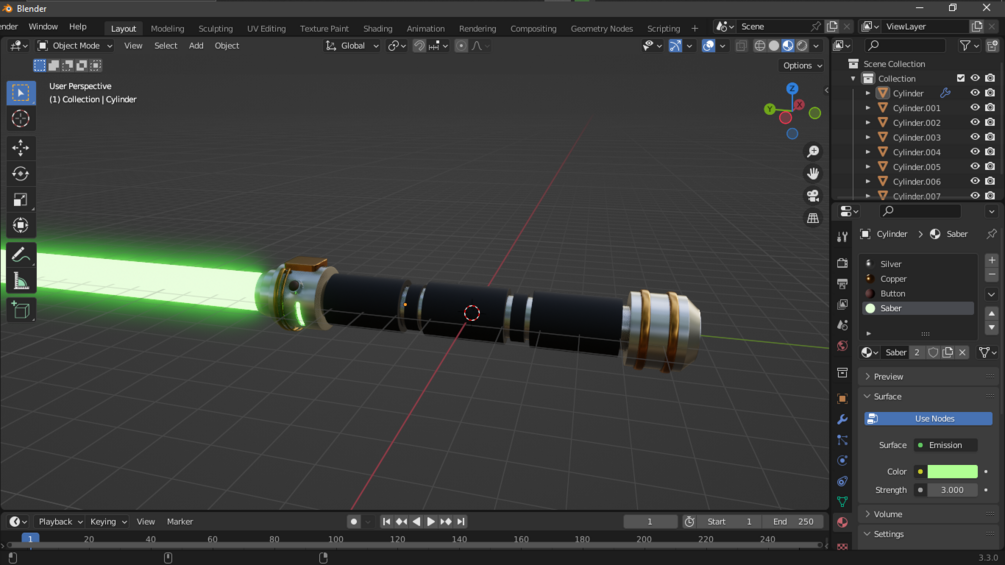Expand Cylinder.001 in outliner
Screen dimensions: 1005x565
(868, 108)
